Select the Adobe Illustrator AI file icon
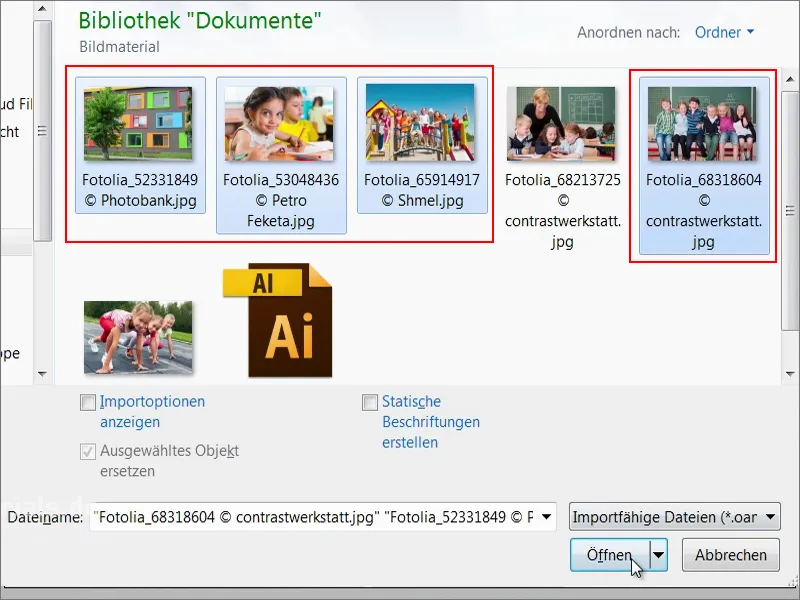This screenshot has width=800, height=600. point(278,320)
